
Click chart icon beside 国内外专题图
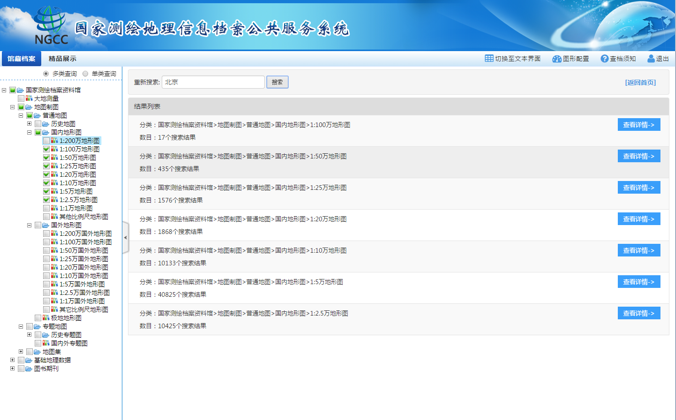click(46, 343)
